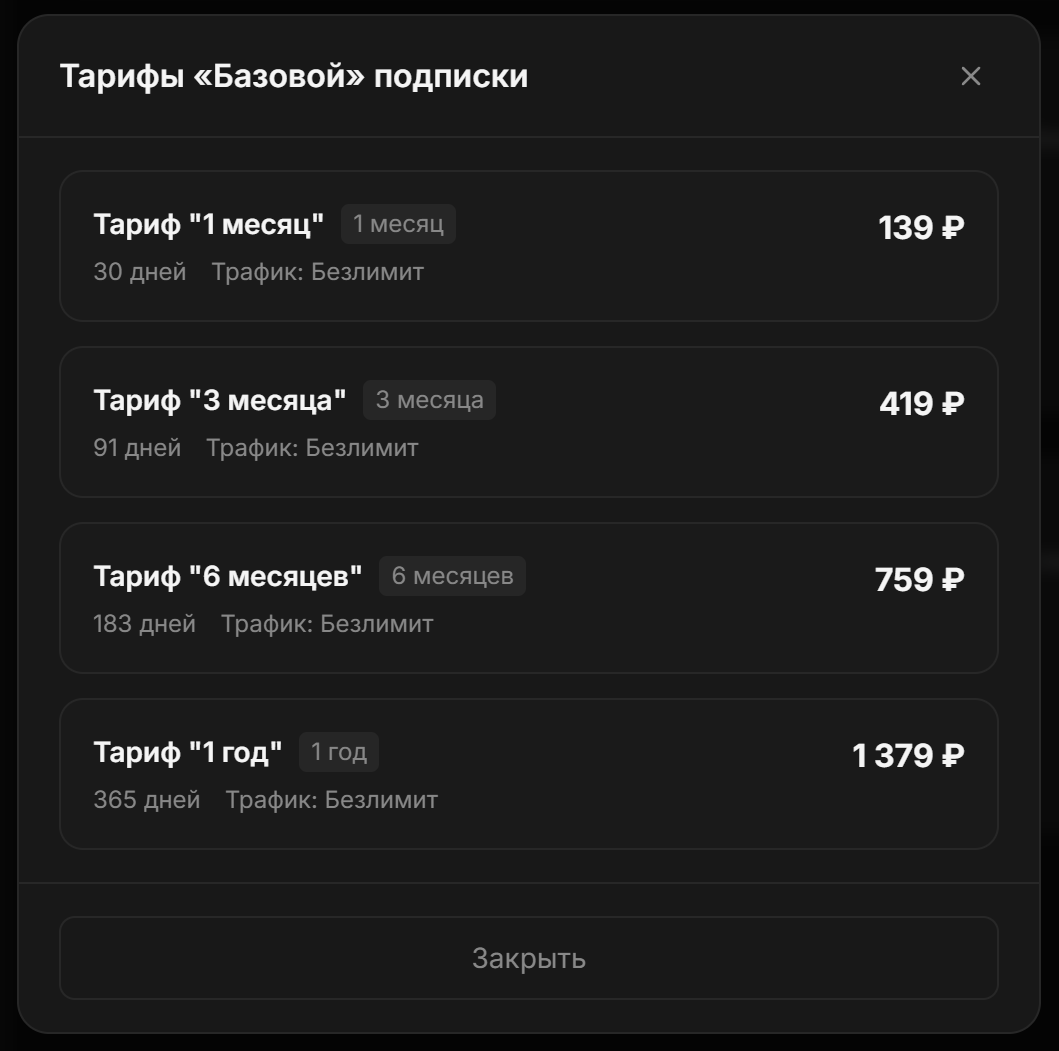This screenshot has width=1059, height=1051.
Task: Click the "30 дней" duration text
Action: (x=140, y=272)
